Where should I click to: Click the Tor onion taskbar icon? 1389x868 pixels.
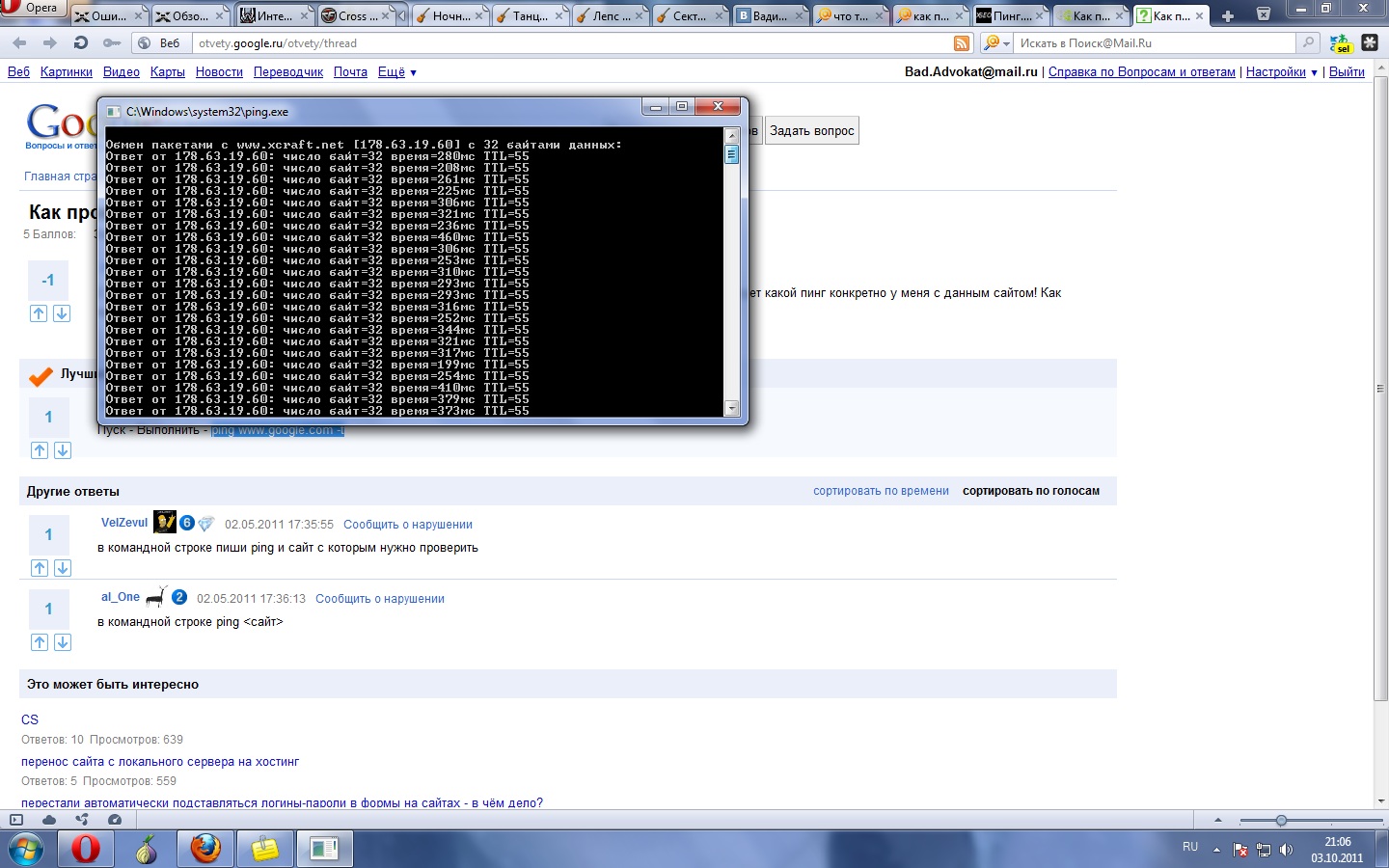click(x=146, y=849)
